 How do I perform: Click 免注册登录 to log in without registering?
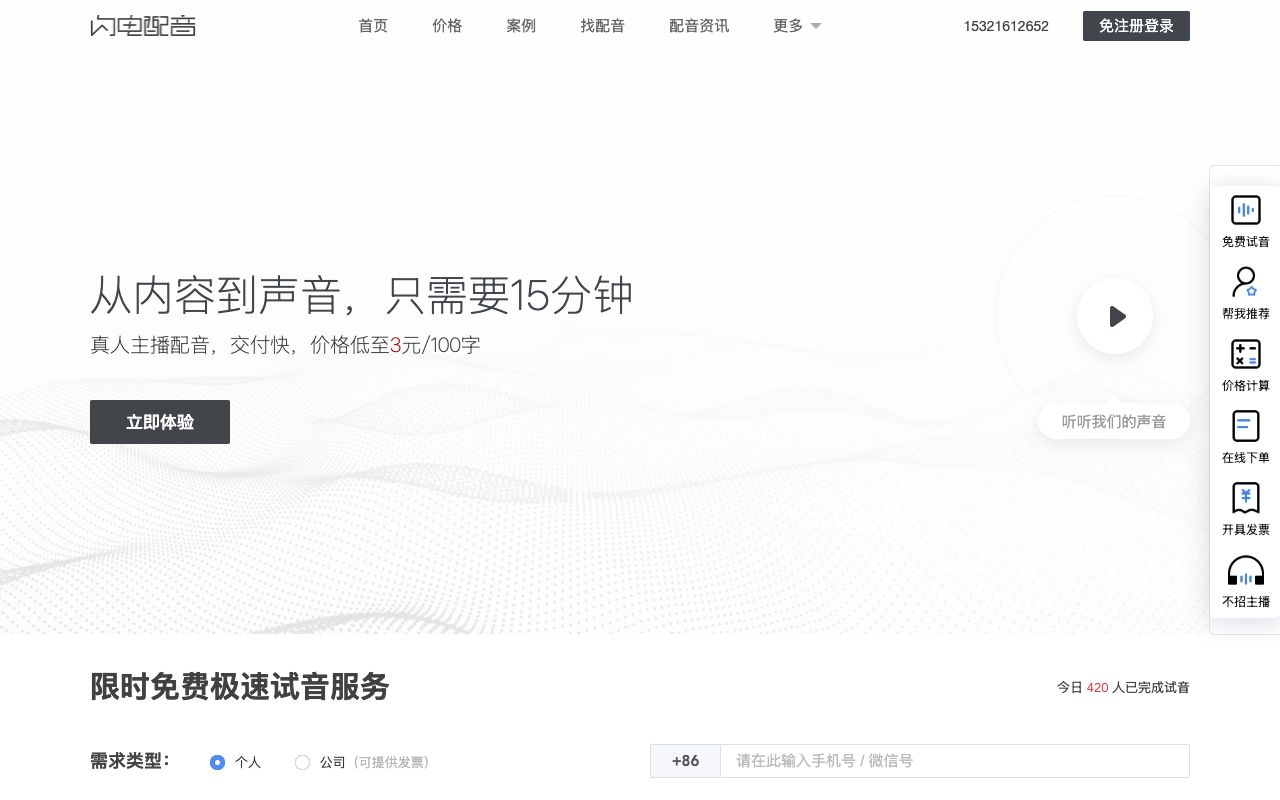point(1136,26)
